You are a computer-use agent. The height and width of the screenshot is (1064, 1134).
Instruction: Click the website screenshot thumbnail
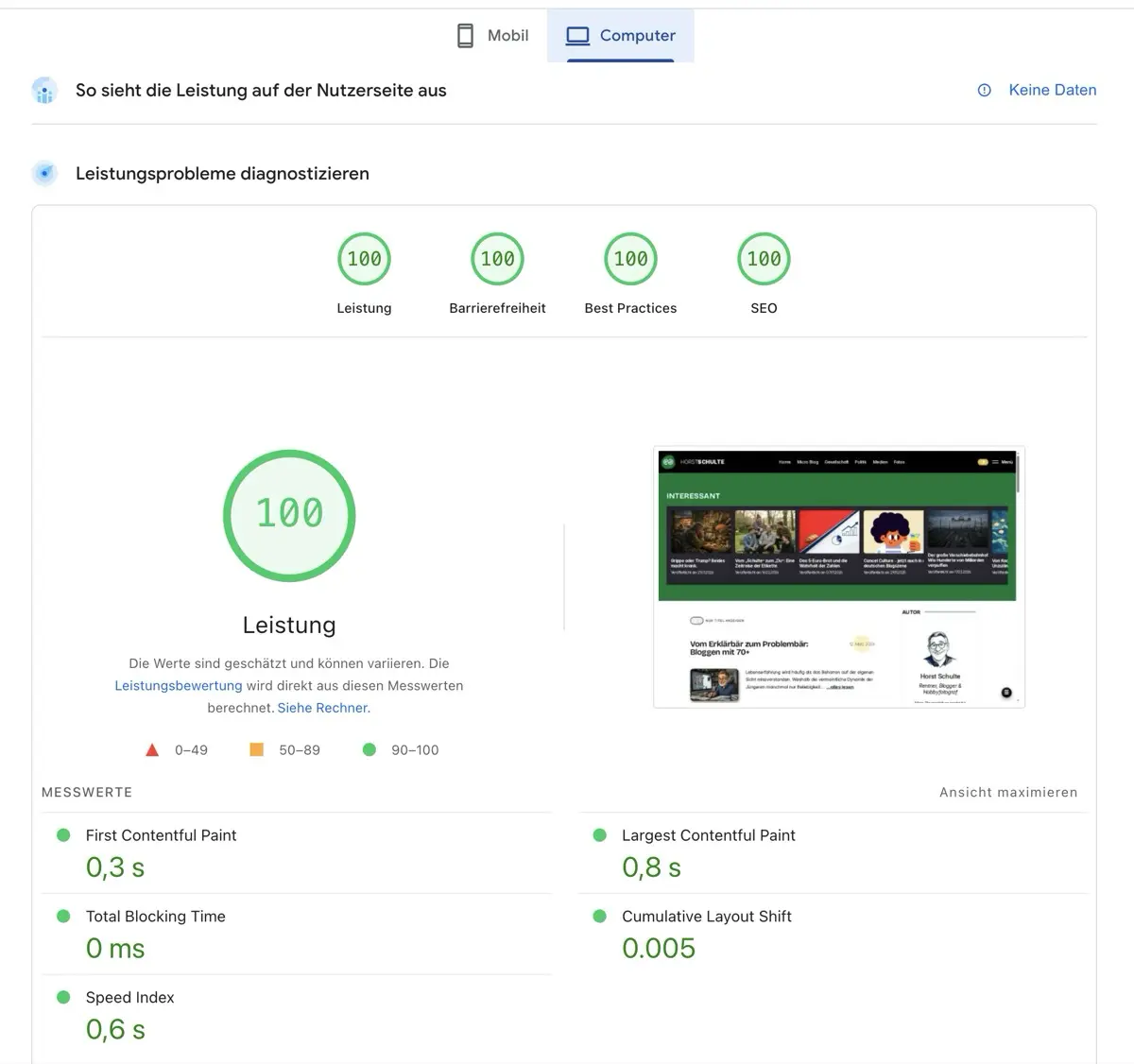[x=839, y=576]
